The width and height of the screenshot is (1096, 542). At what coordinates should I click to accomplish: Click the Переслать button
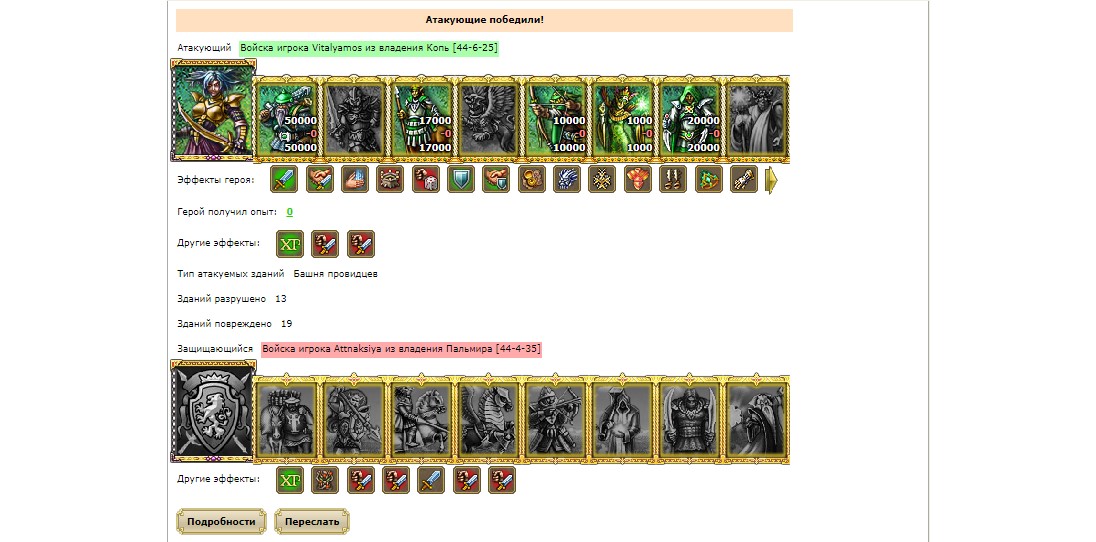[312, 522]
